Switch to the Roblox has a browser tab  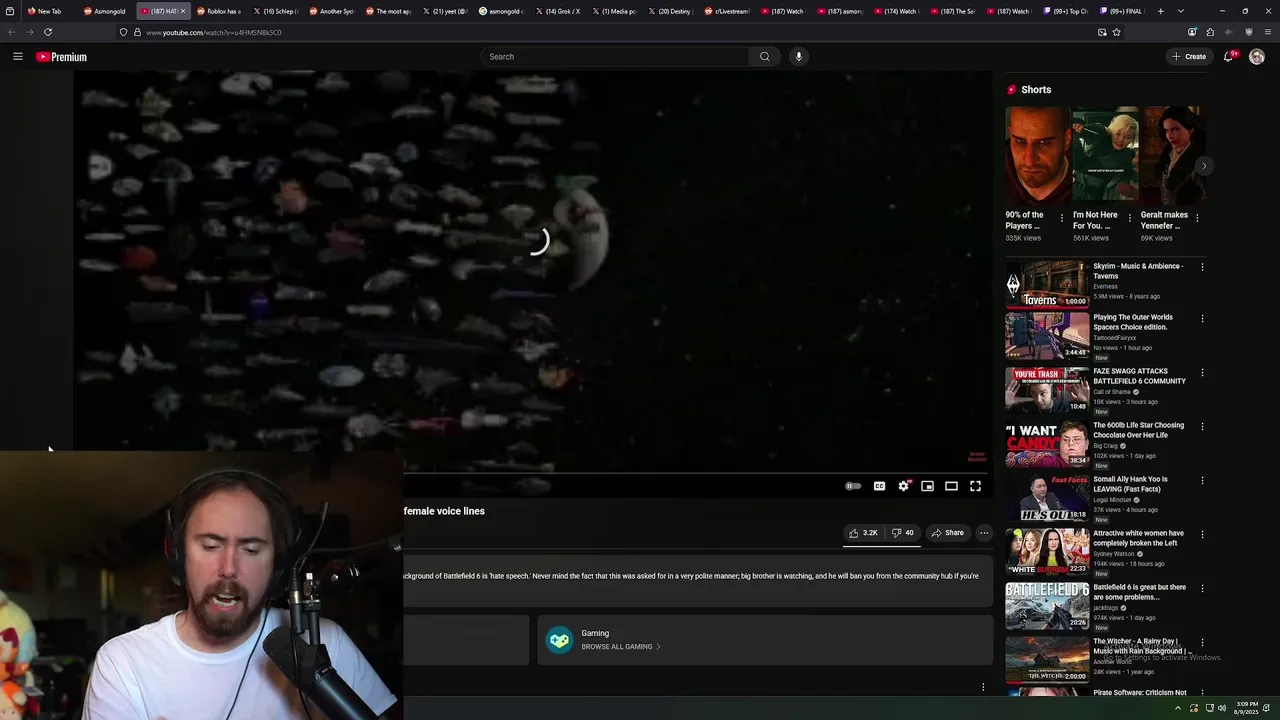[219, 11]
